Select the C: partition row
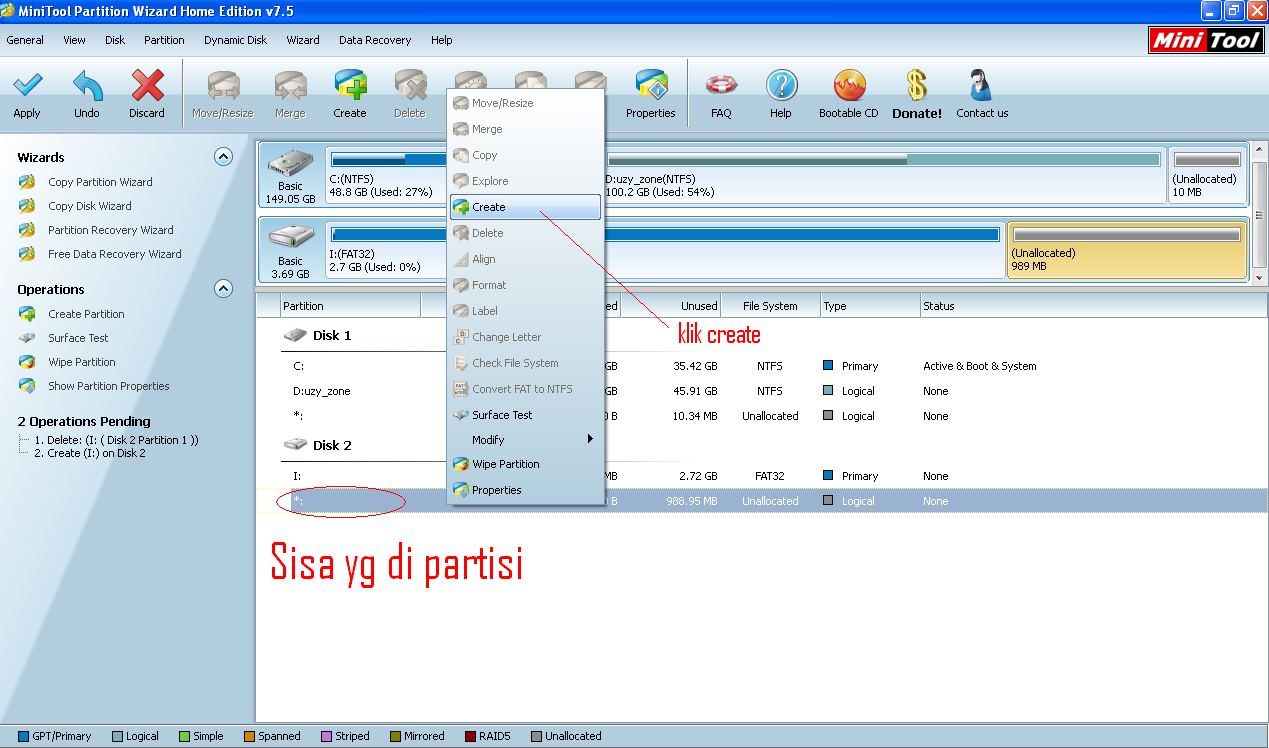Viewport: 1269px width, 748px height. point(761,366)
